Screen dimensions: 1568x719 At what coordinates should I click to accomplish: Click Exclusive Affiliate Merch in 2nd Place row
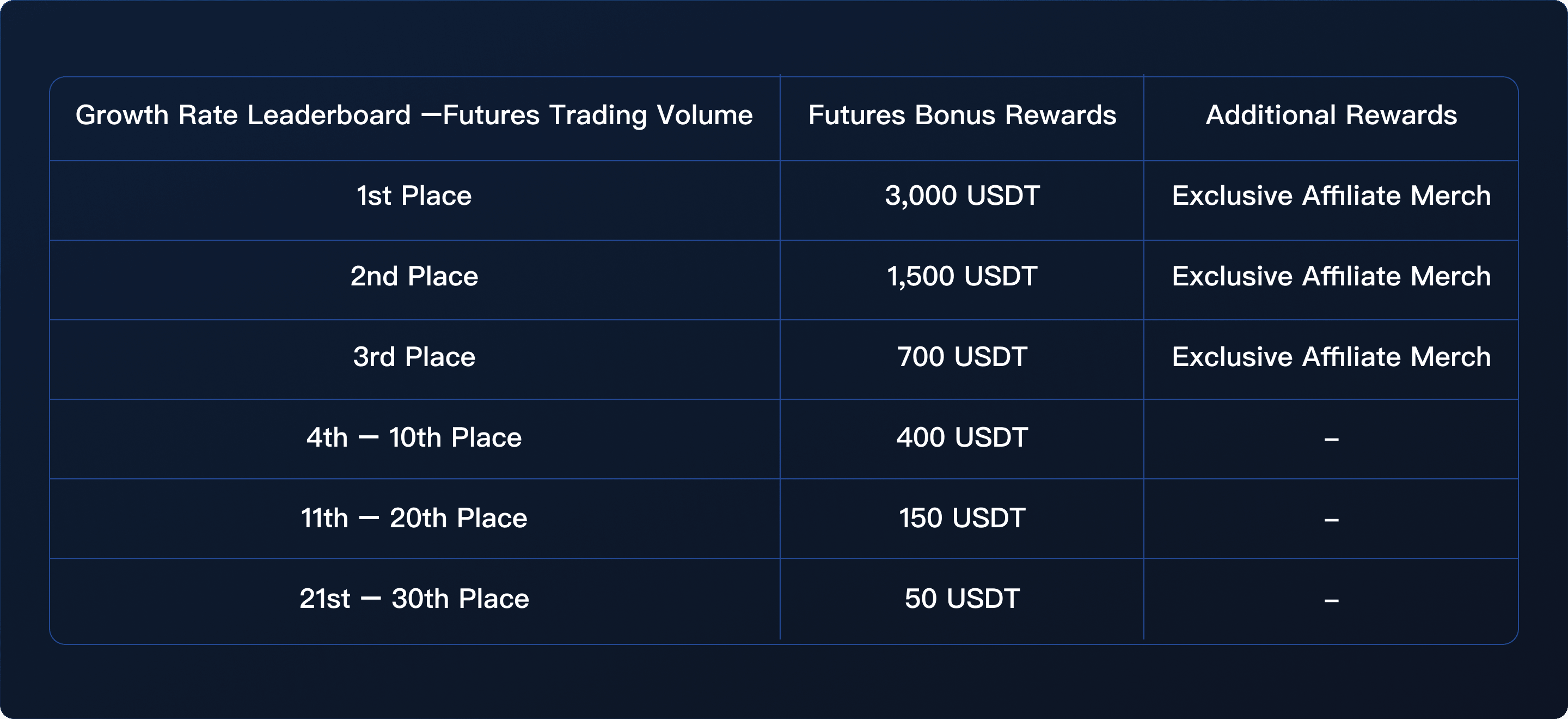point(1331,276)
